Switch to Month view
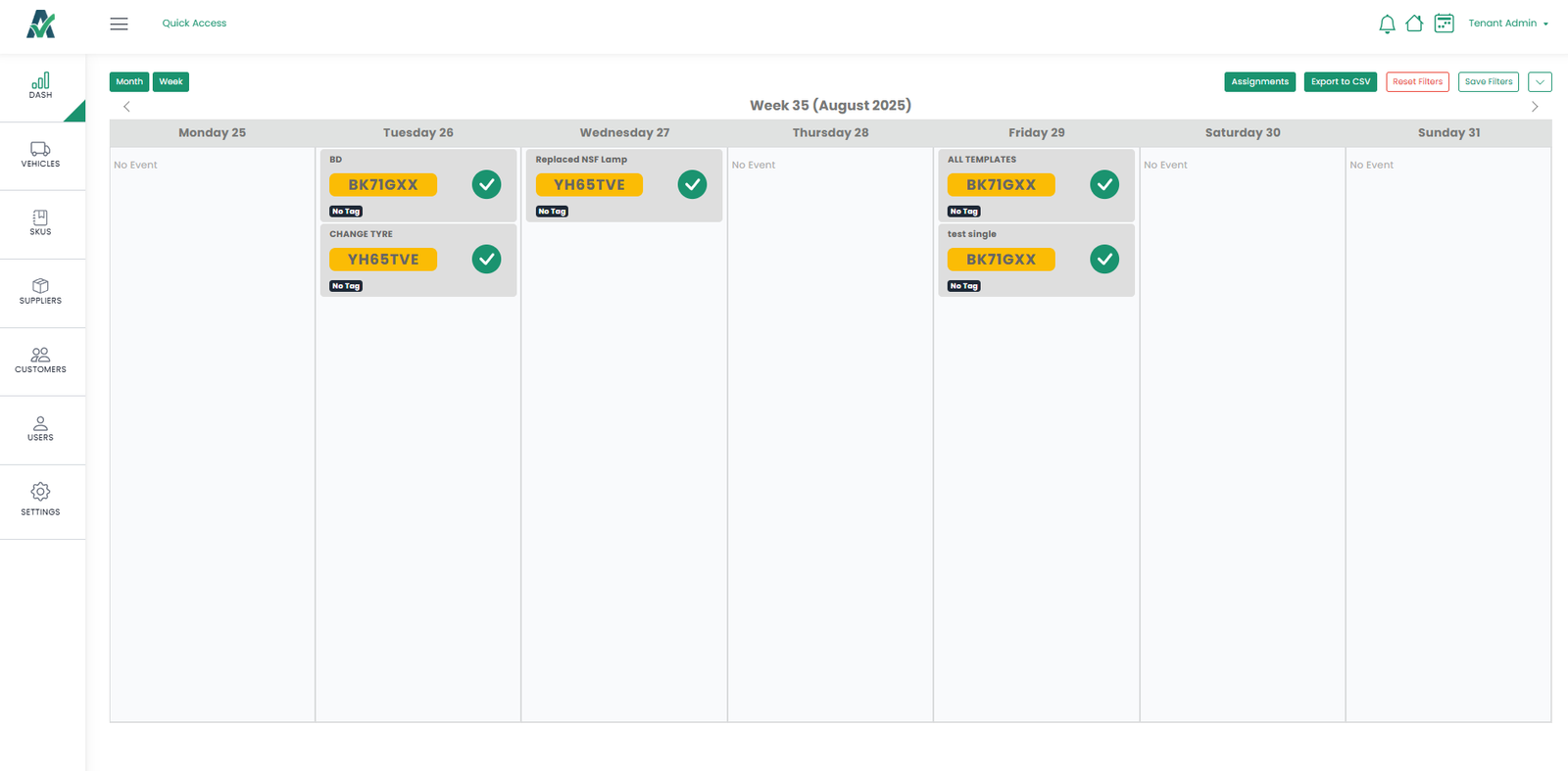This screenshot has height=771, width=1568. click(x=129, y=82)
